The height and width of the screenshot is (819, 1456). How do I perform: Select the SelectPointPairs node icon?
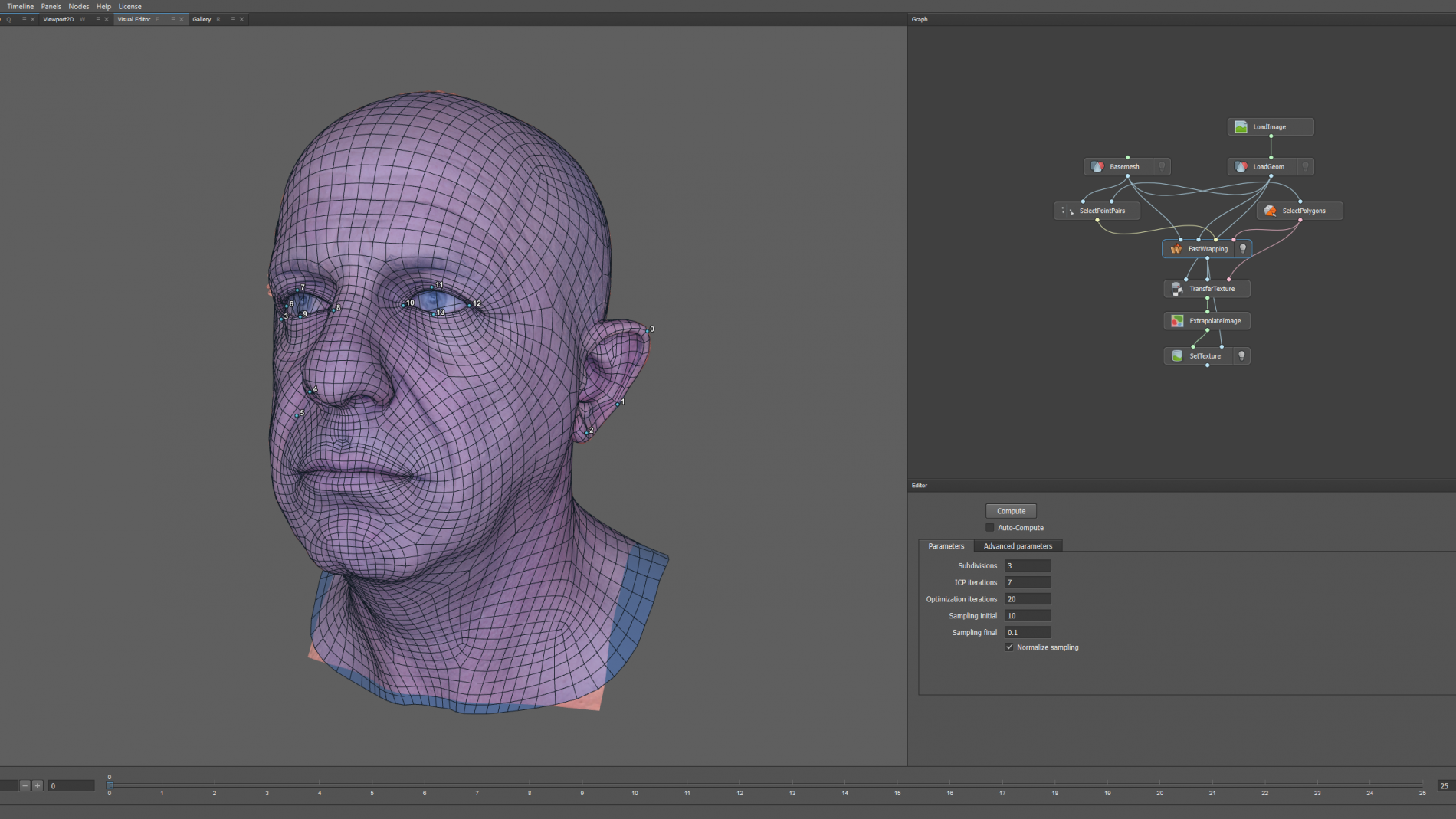click(x=1067, y=211)
